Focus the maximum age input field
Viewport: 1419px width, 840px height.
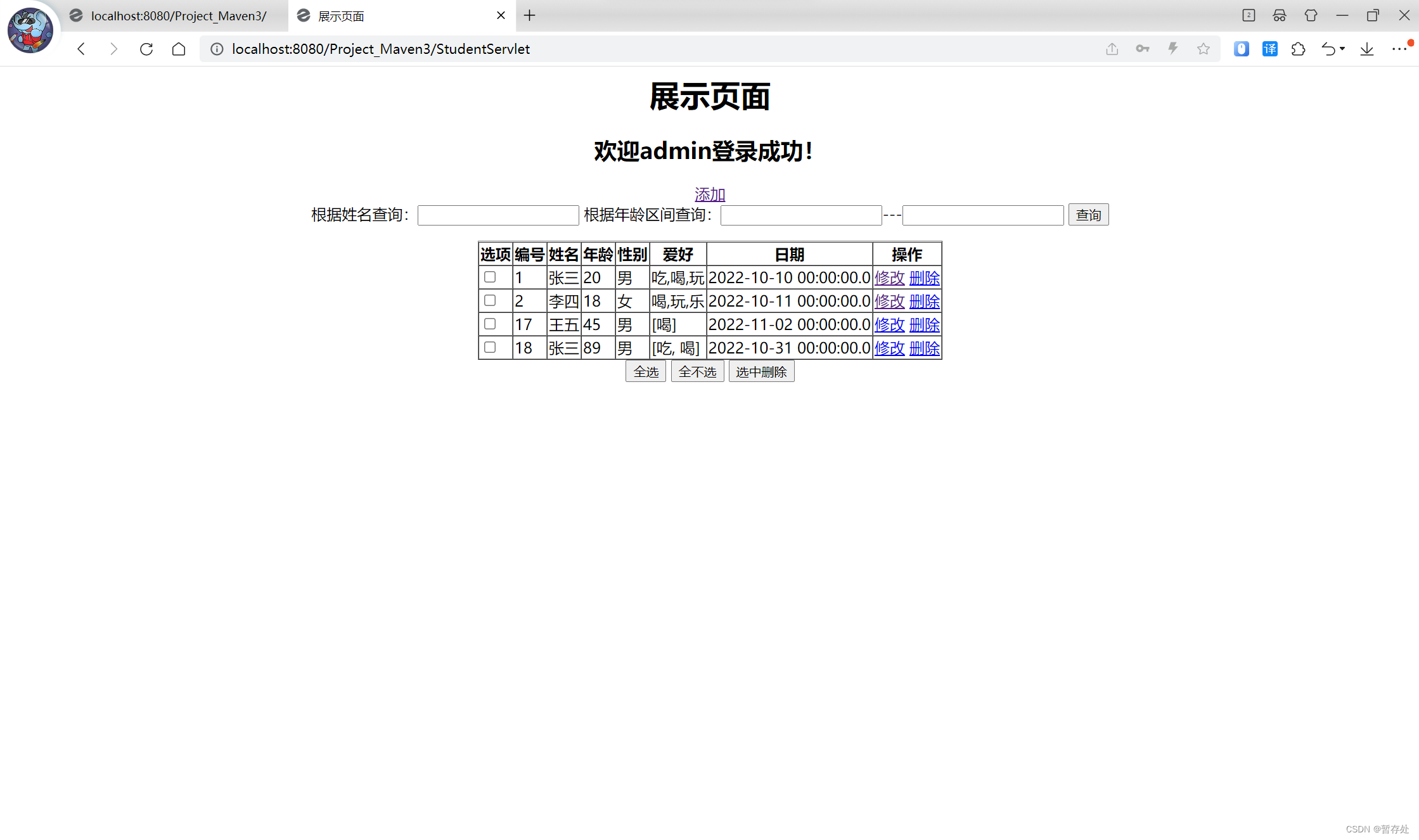pyautogui.click(x=983, y=215)
